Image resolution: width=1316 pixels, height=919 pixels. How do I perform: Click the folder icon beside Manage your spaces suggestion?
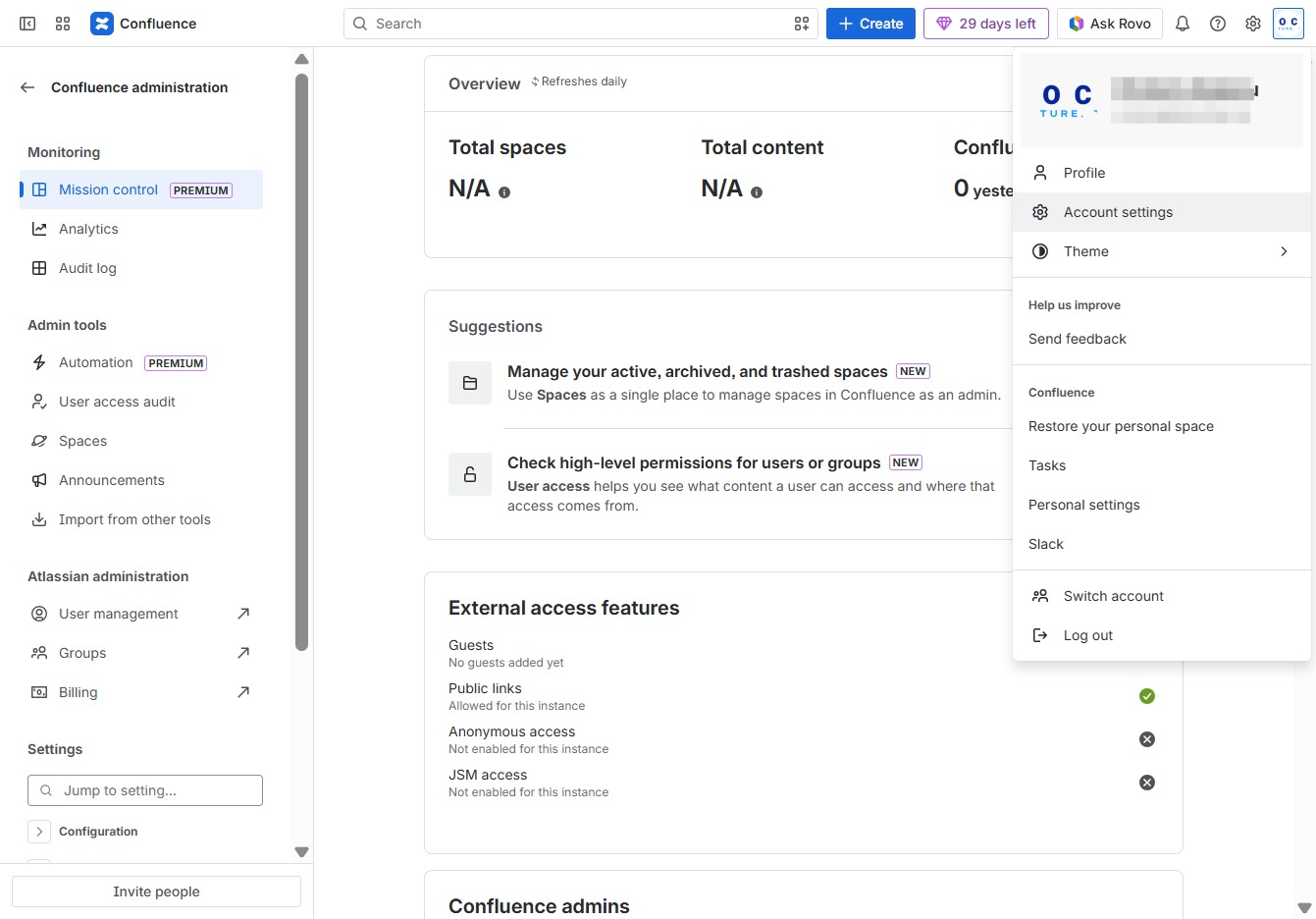point(470,383)
